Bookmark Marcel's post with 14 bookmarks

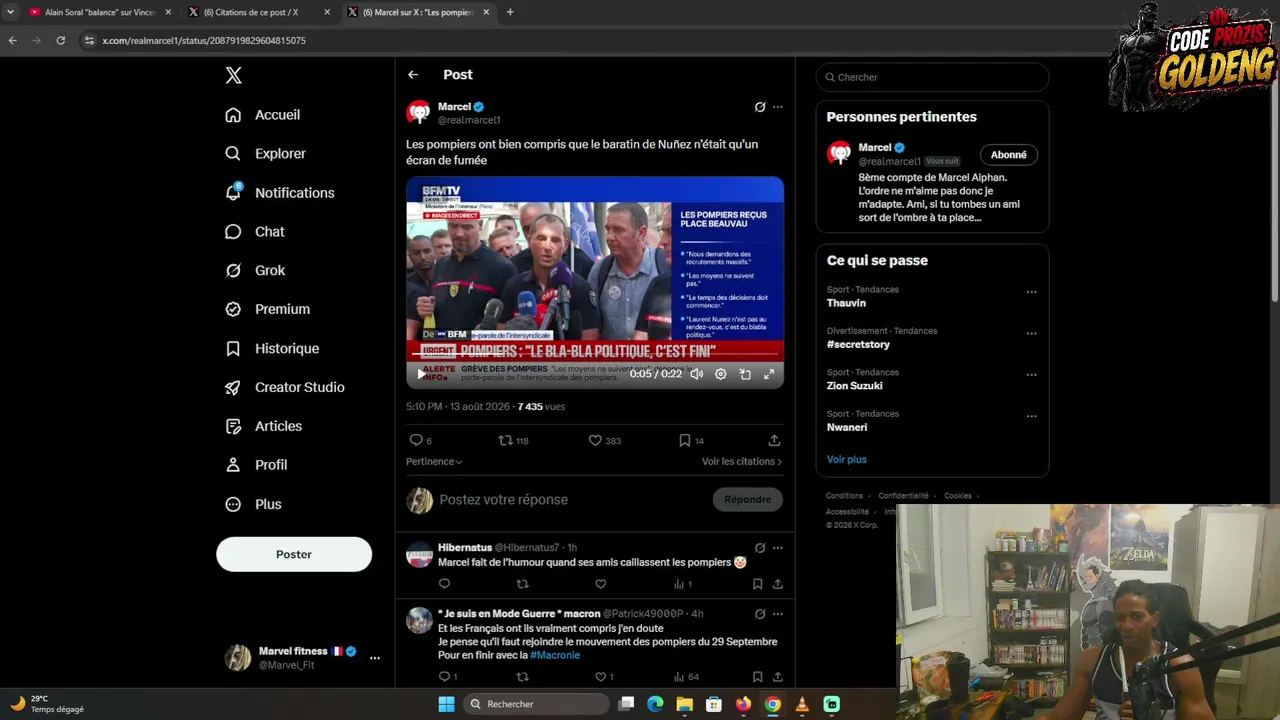pyautogui.click(x=685, y=440)
